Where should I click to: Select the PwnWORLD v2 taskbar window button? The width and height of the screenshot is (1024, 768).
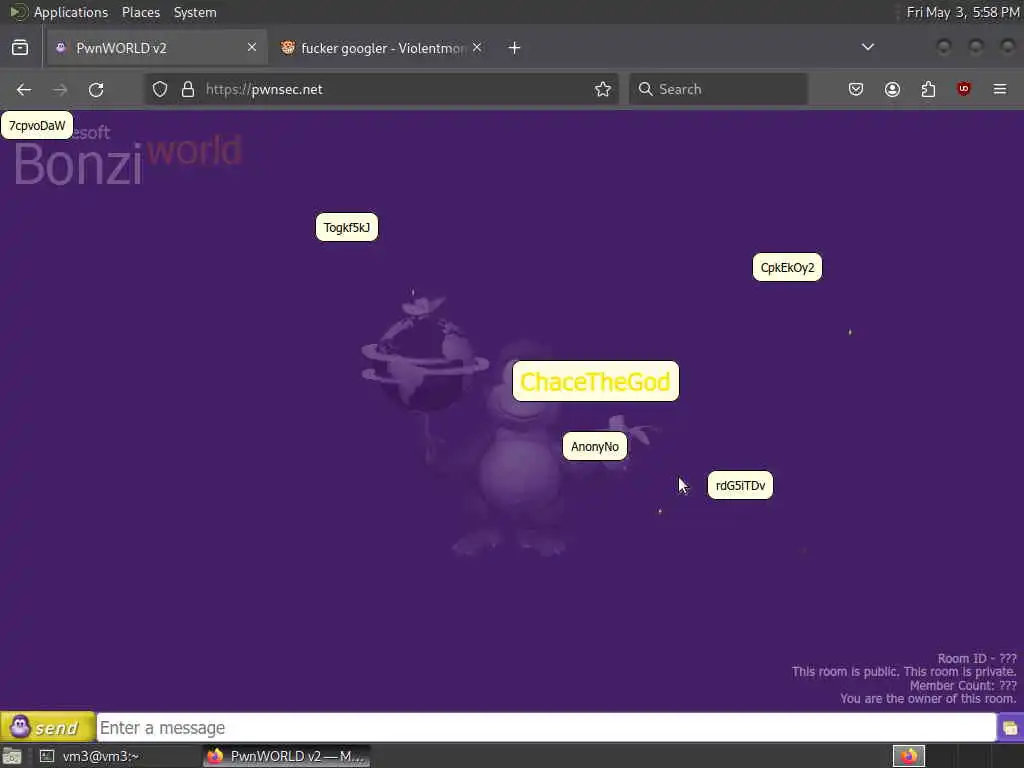286,756
